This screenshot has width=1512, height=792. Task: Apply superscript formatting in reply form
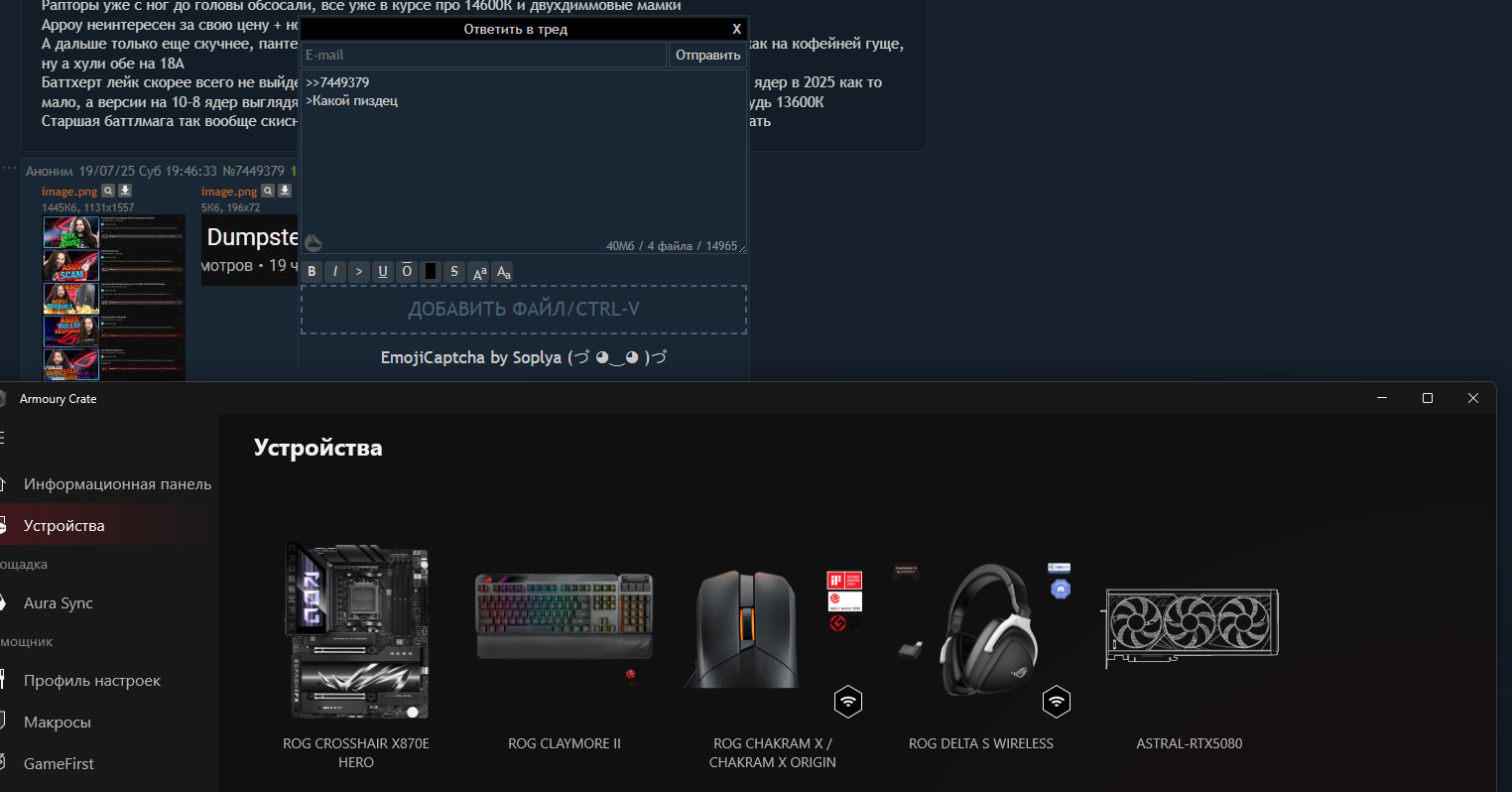point(479,271)
